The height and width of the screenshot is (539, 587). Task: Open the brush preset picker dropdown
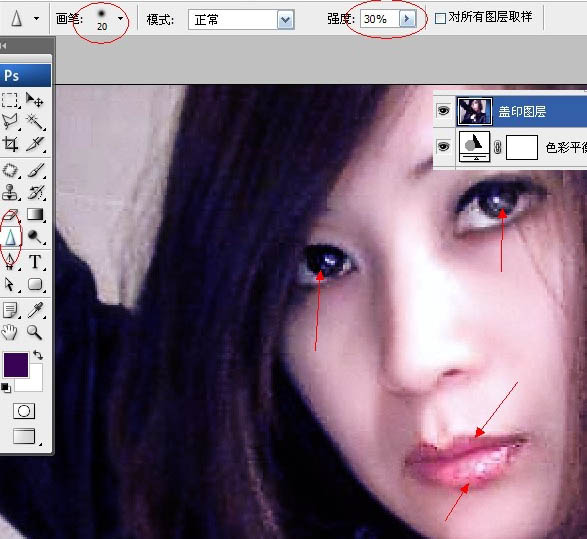point(120,18)
